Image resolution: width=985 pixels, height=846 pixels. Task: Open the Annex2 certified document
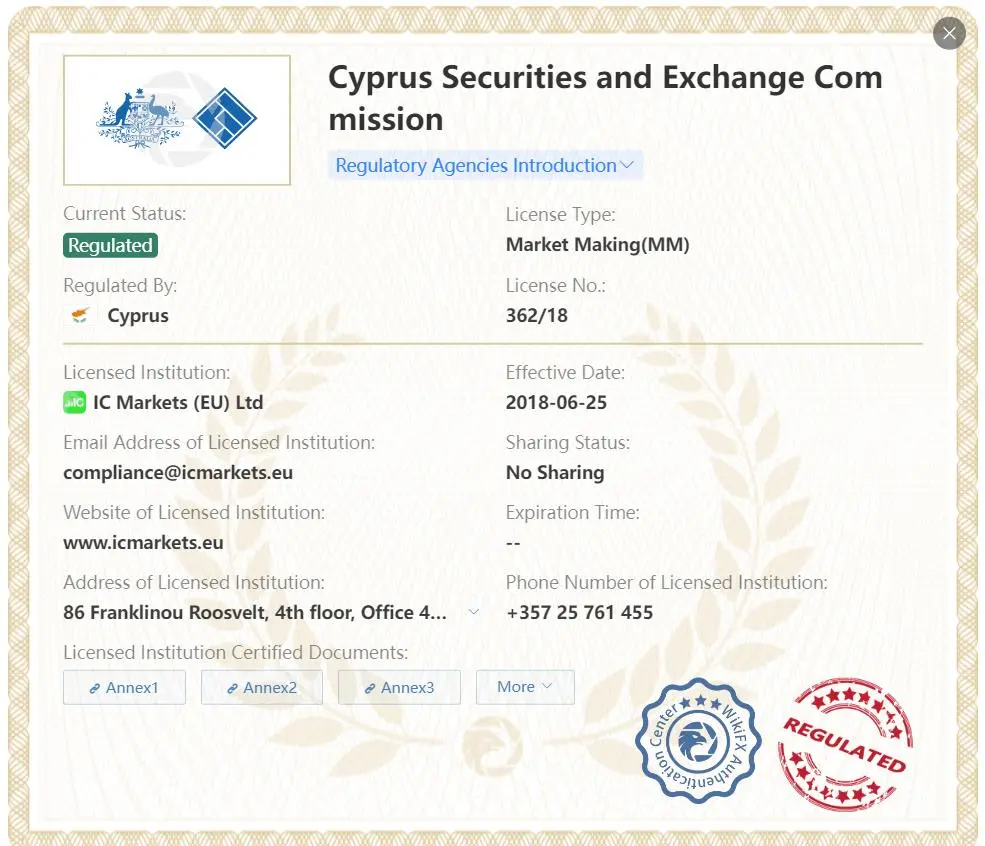click(x=262, y=687)
